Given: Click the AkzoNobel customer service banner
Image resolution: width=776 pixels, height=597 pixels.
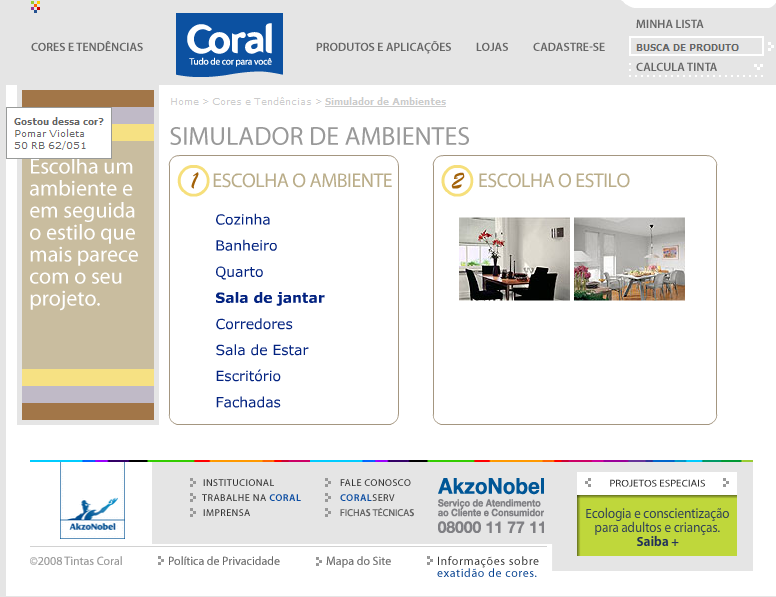Looking at the screenshot, I should pos(491,505).
